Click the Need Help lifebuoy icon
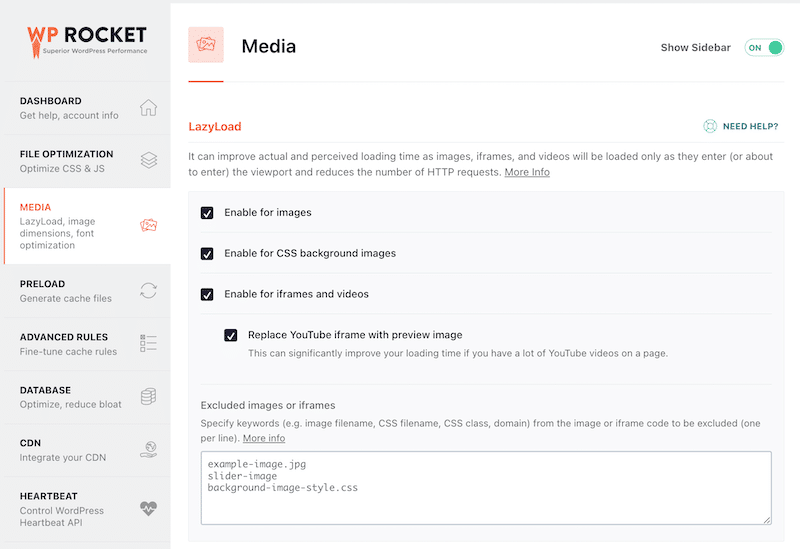The width and height of the screenshot is (800, 549). 710,127
